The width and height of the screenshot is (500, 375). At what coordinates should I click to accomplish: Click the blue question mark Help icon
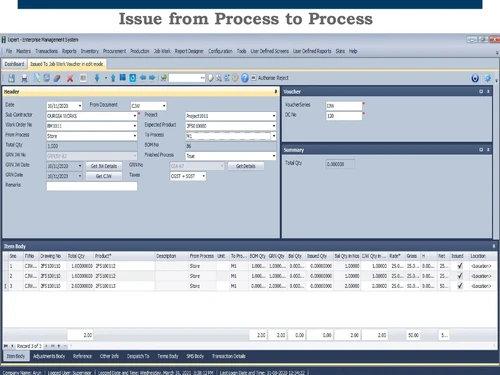[245, 78]
